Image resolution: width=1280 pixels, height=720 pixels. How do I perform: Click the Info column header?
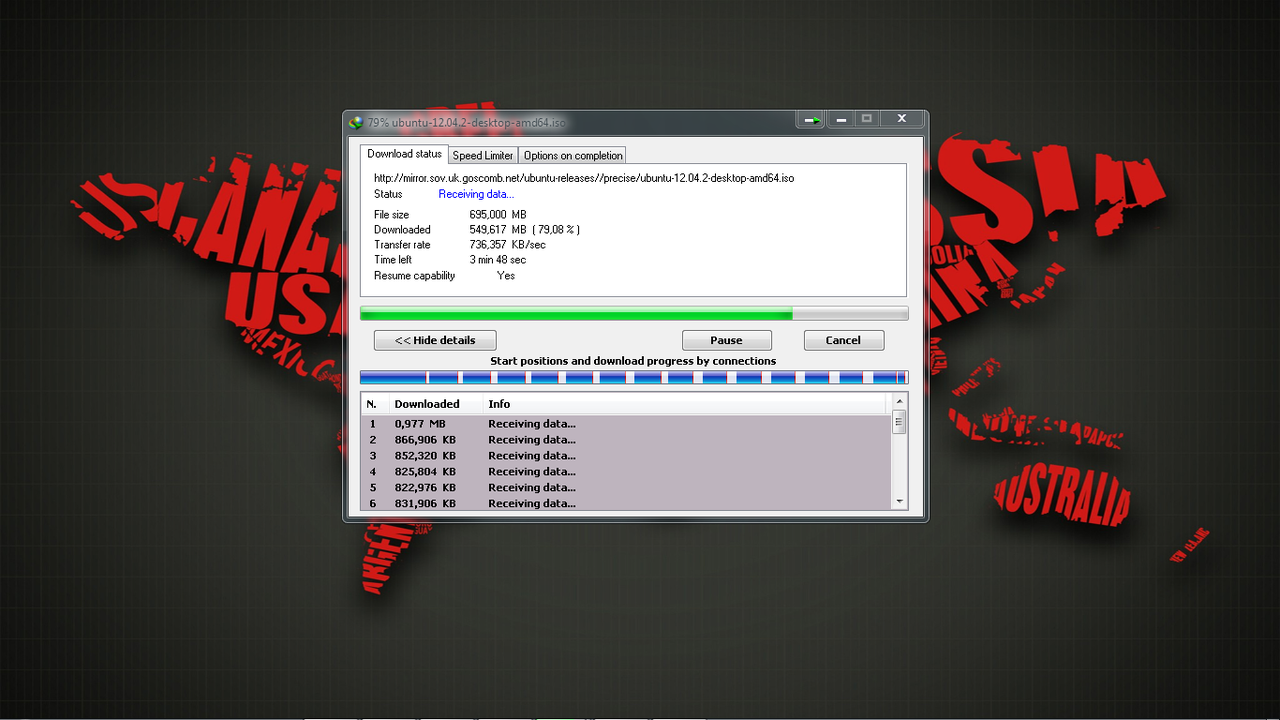tap(685, 404)
